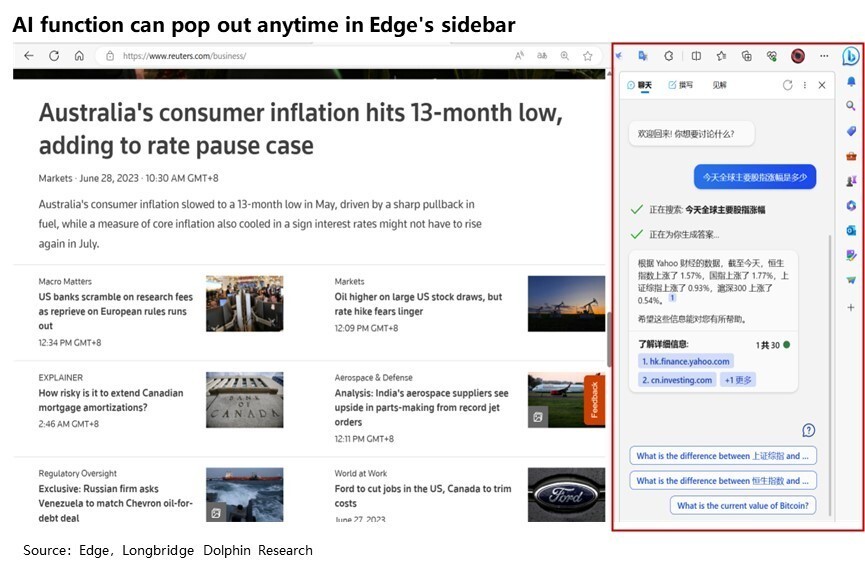Screen dimensions: 865x561
Task: Switch to the 见解 insights tab
Action: click(x=720, y=86)
